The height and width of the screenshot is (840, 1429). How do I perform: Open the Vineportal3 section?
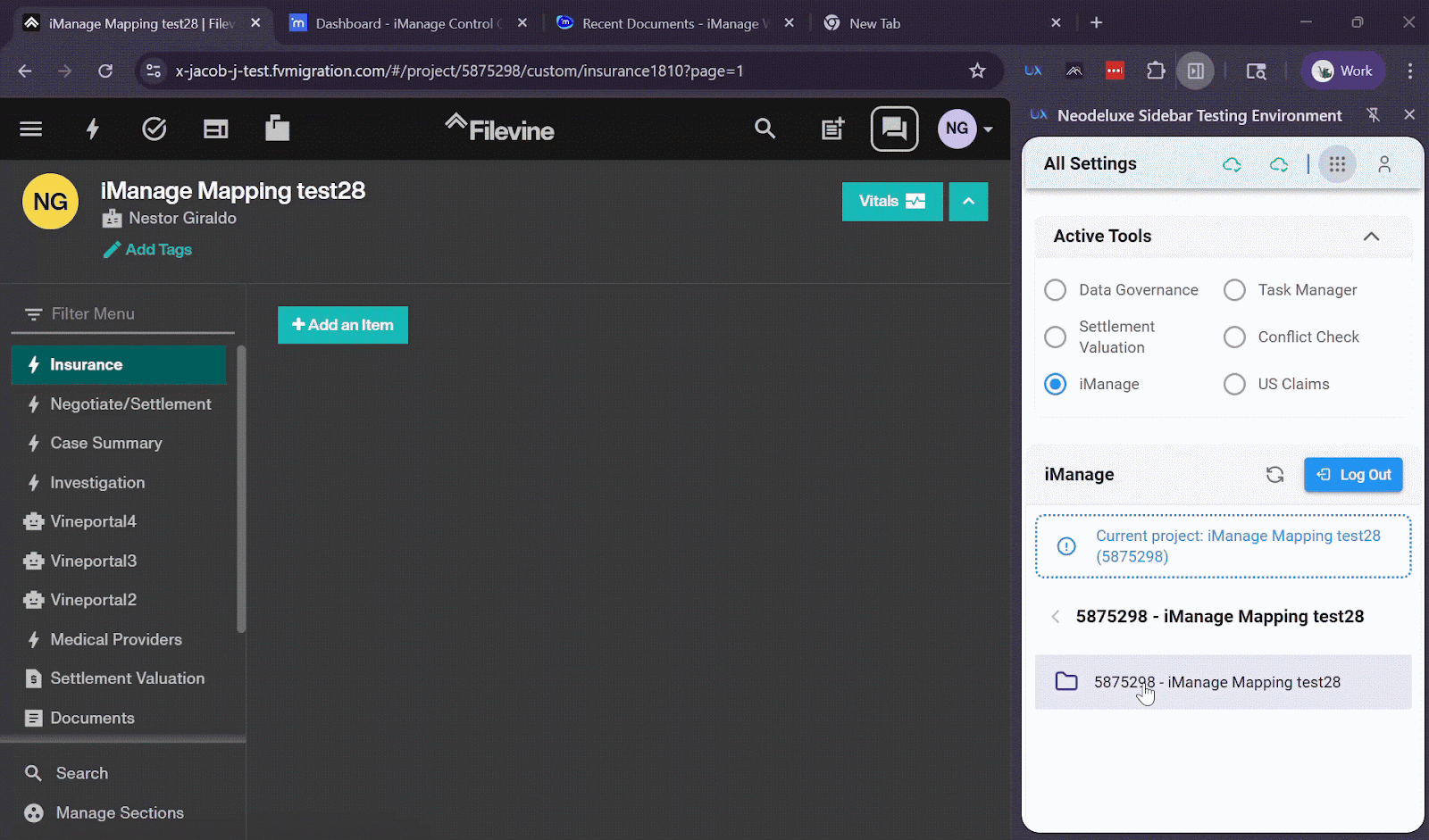click(x=119, y=561)
